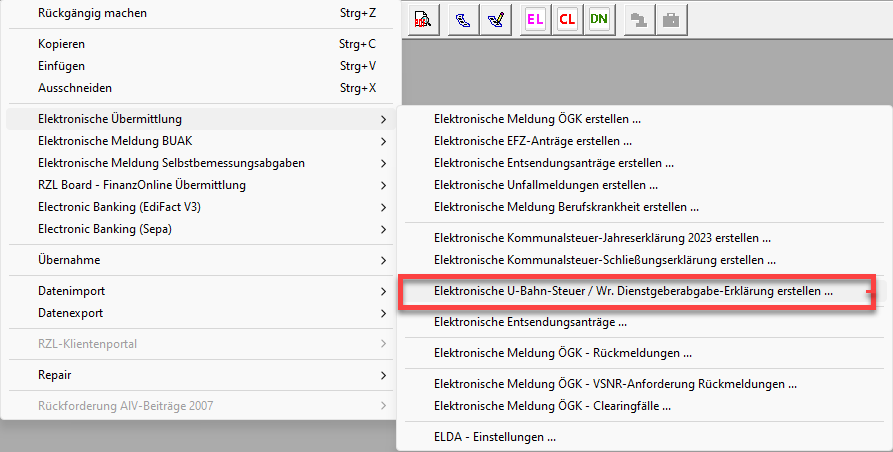Choose Rückgängig machen from the menu

pos(92,13)
